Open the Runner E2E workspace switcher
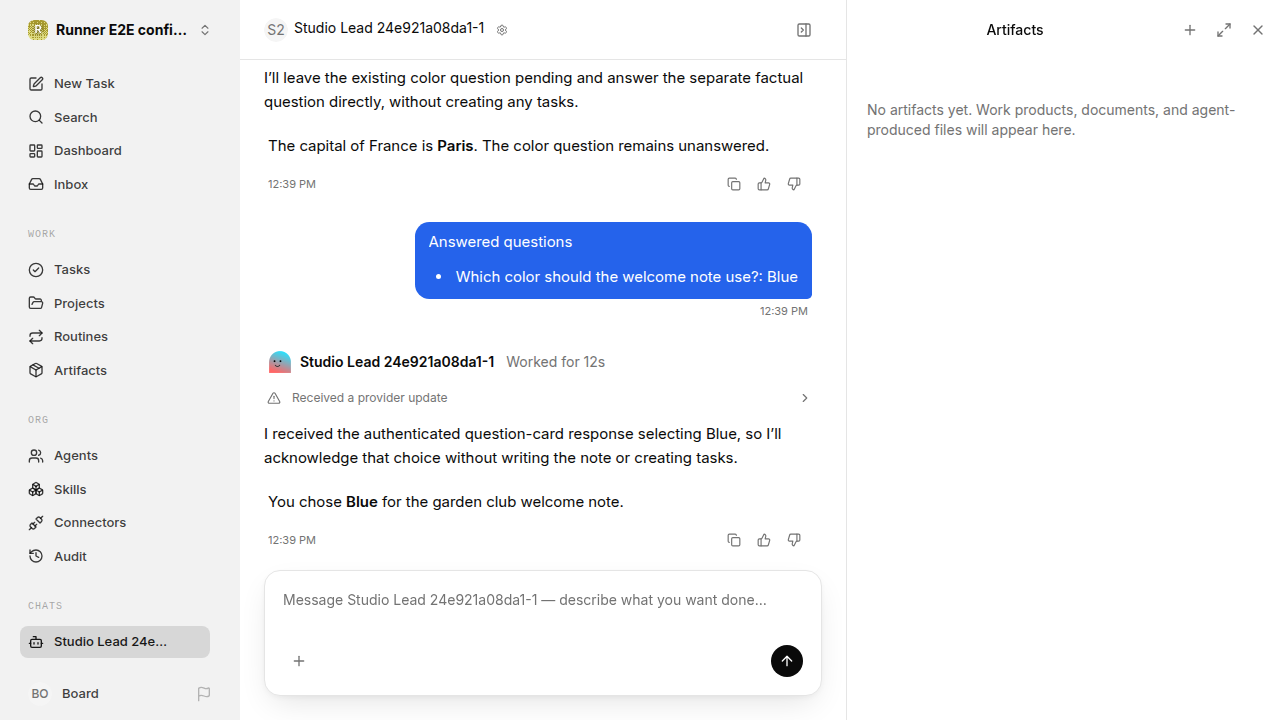The height and width of the screenshot is (720, 1280). tap(120, 30)
